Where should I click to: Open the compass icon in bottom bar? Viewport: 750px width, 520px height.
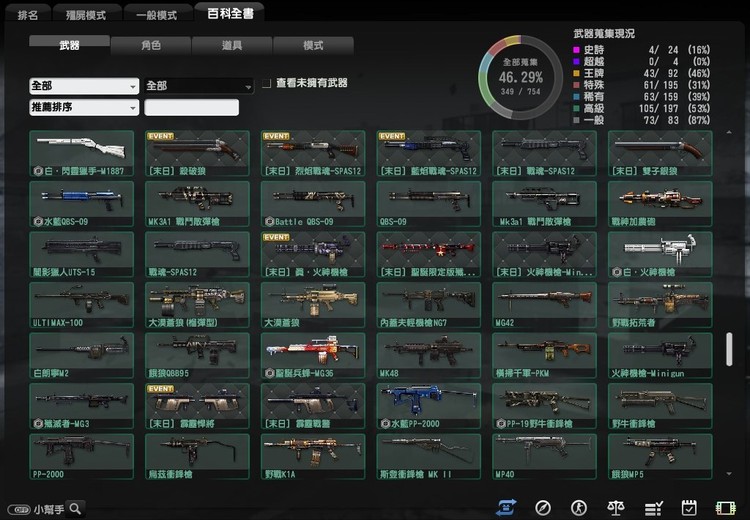click(543, 507)
